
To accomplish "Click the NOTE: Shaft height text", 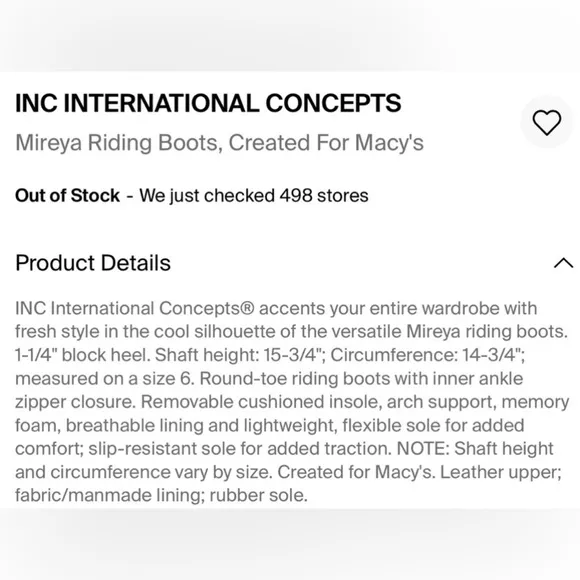I will tap(475, 449).
